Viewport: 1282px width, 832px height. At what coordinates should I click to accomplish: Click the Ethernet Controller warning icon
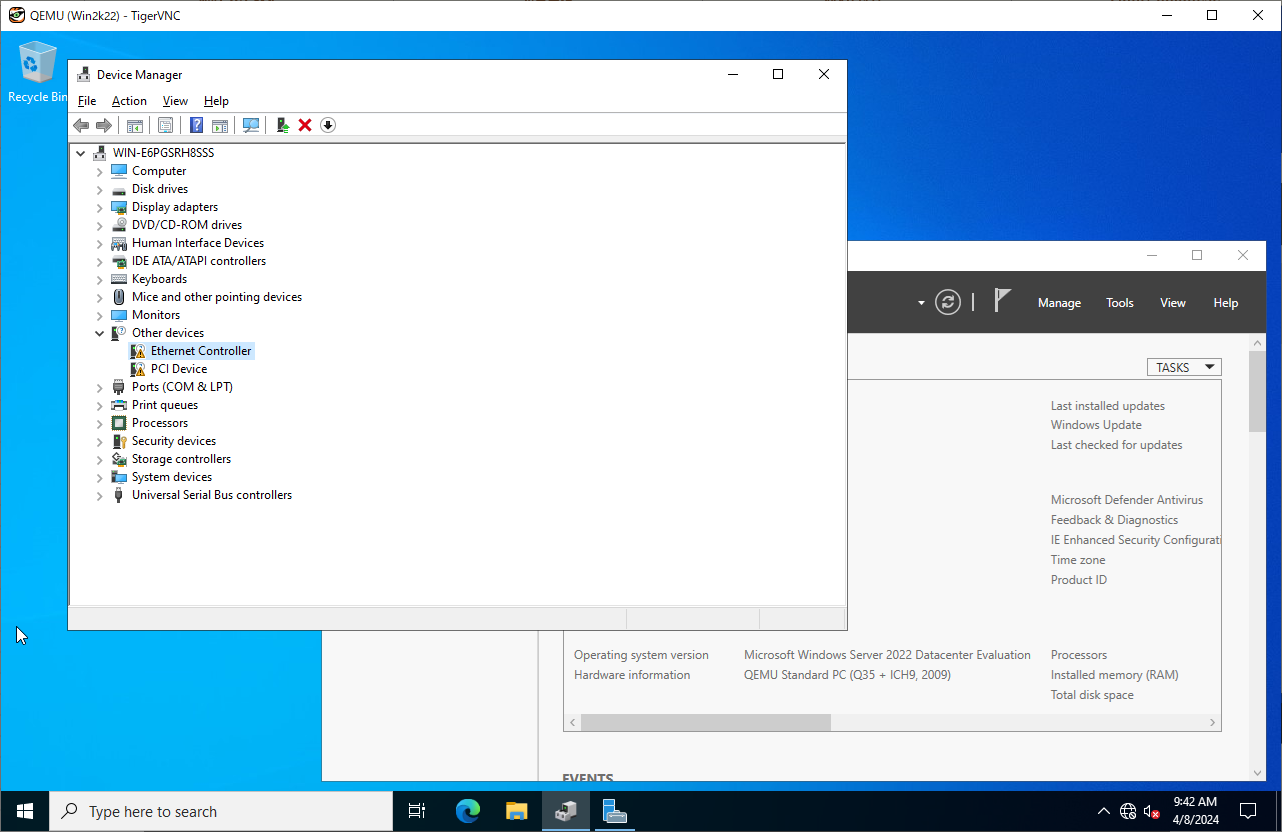click(138, 351)
